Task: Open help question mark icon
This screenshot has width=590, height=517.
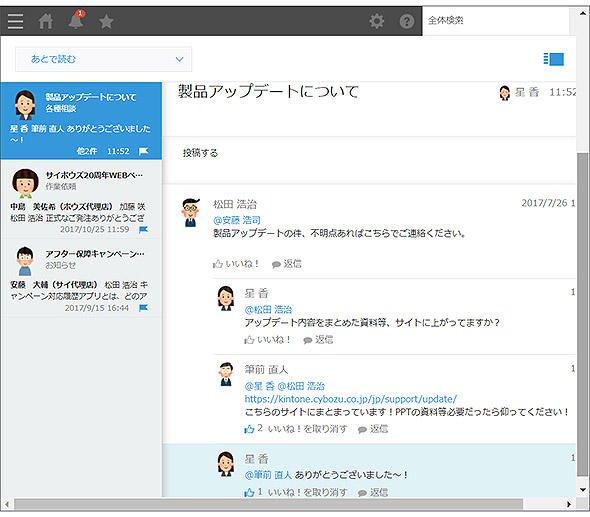Action: (x=406, y=21)
